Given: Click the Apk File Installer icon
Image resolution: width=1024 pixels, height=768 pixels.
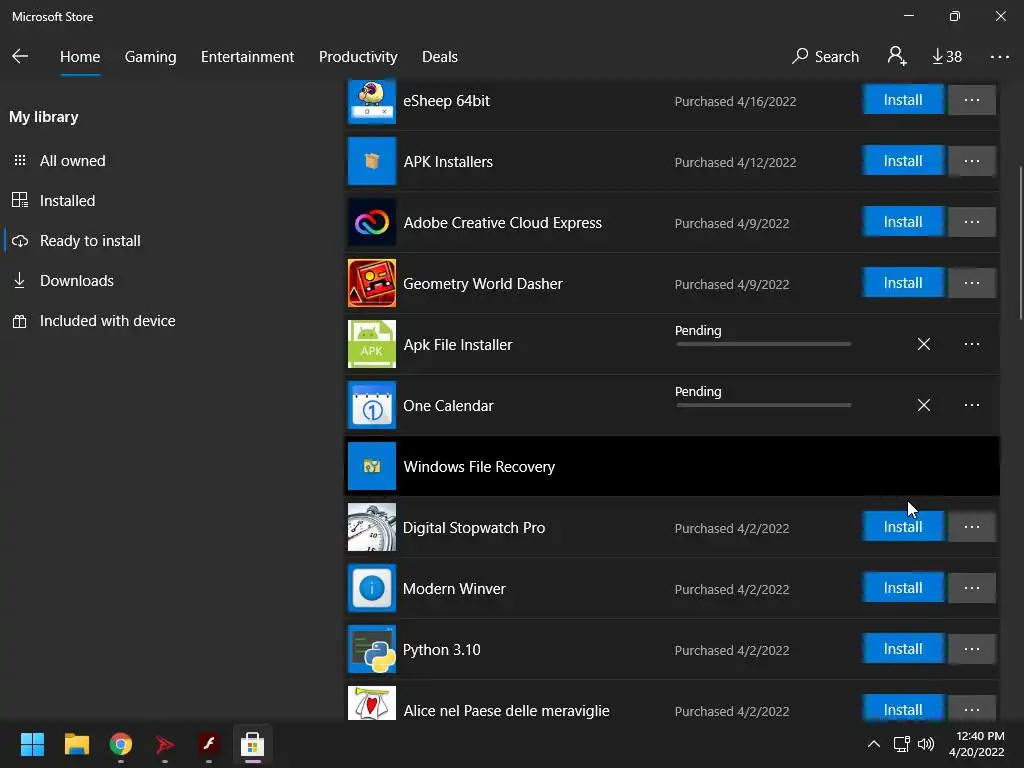Looking at the screenshot, I should pyautogui.click(x=372, y=344).
